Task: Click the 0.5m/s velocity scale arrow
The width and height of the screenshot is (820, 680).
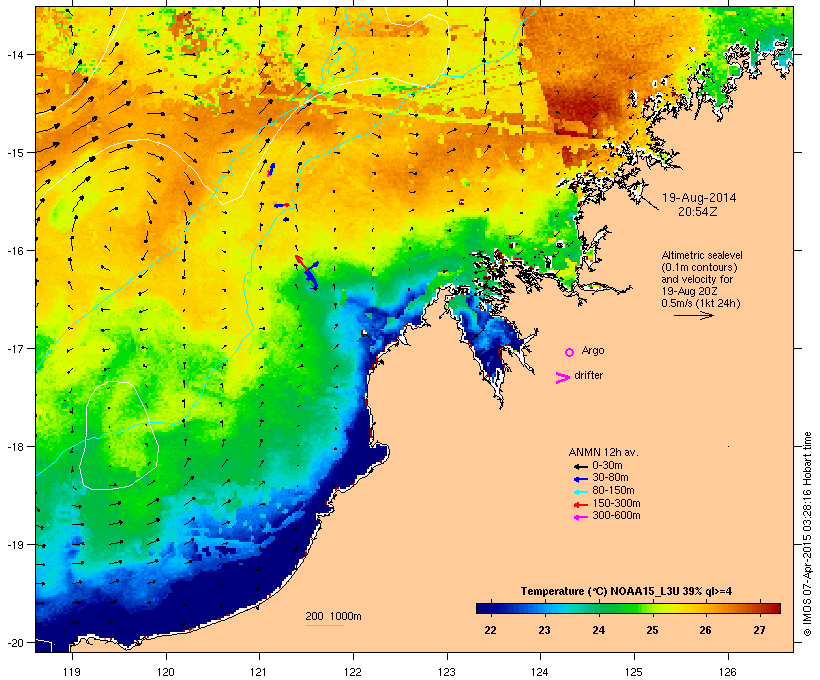Action: 693,315
